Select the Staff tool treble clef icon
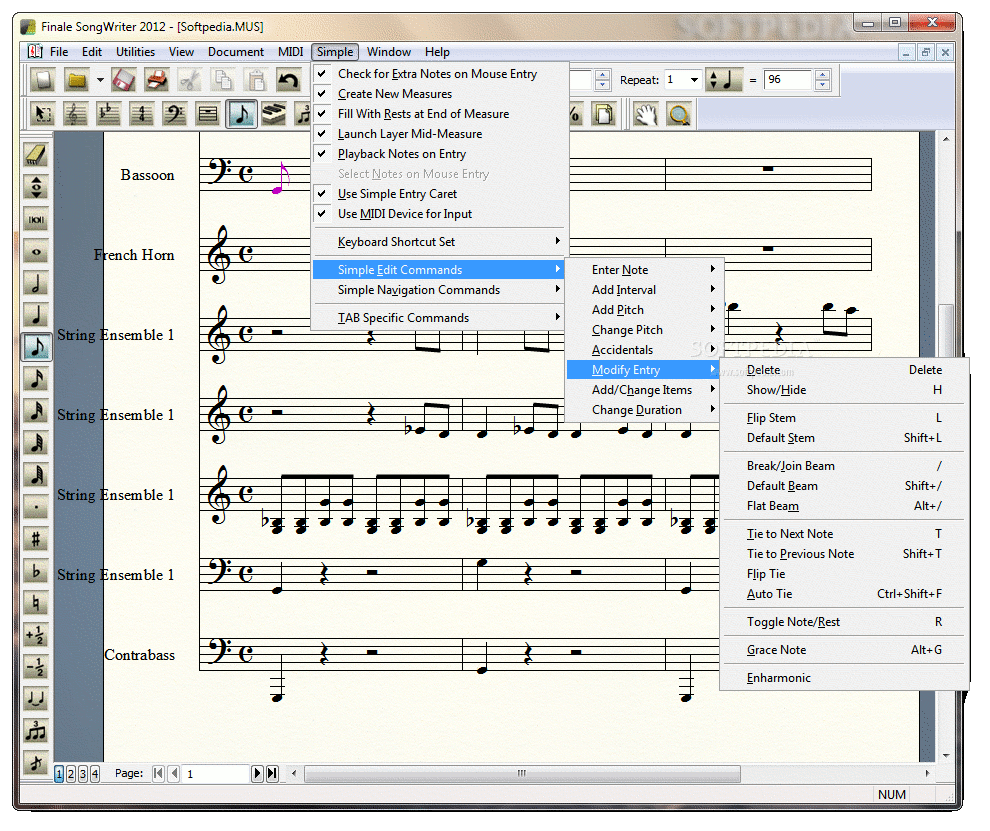990x831 pixels. click(x=76, y=114)
